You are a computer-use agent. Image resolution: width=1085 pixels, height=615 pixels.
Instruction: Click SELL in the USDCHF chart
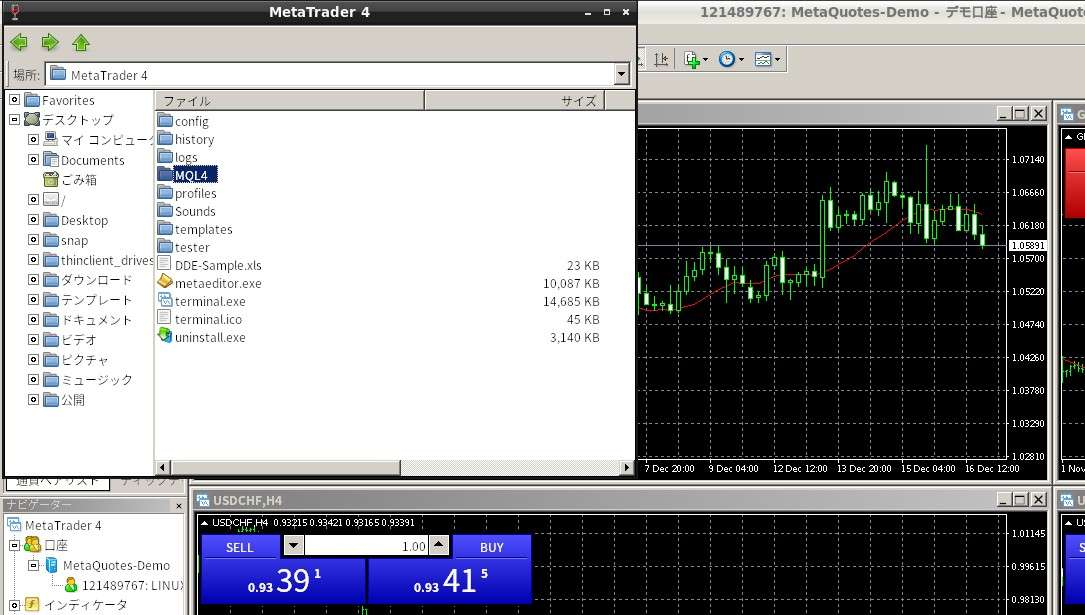click(x=239, y=547)
